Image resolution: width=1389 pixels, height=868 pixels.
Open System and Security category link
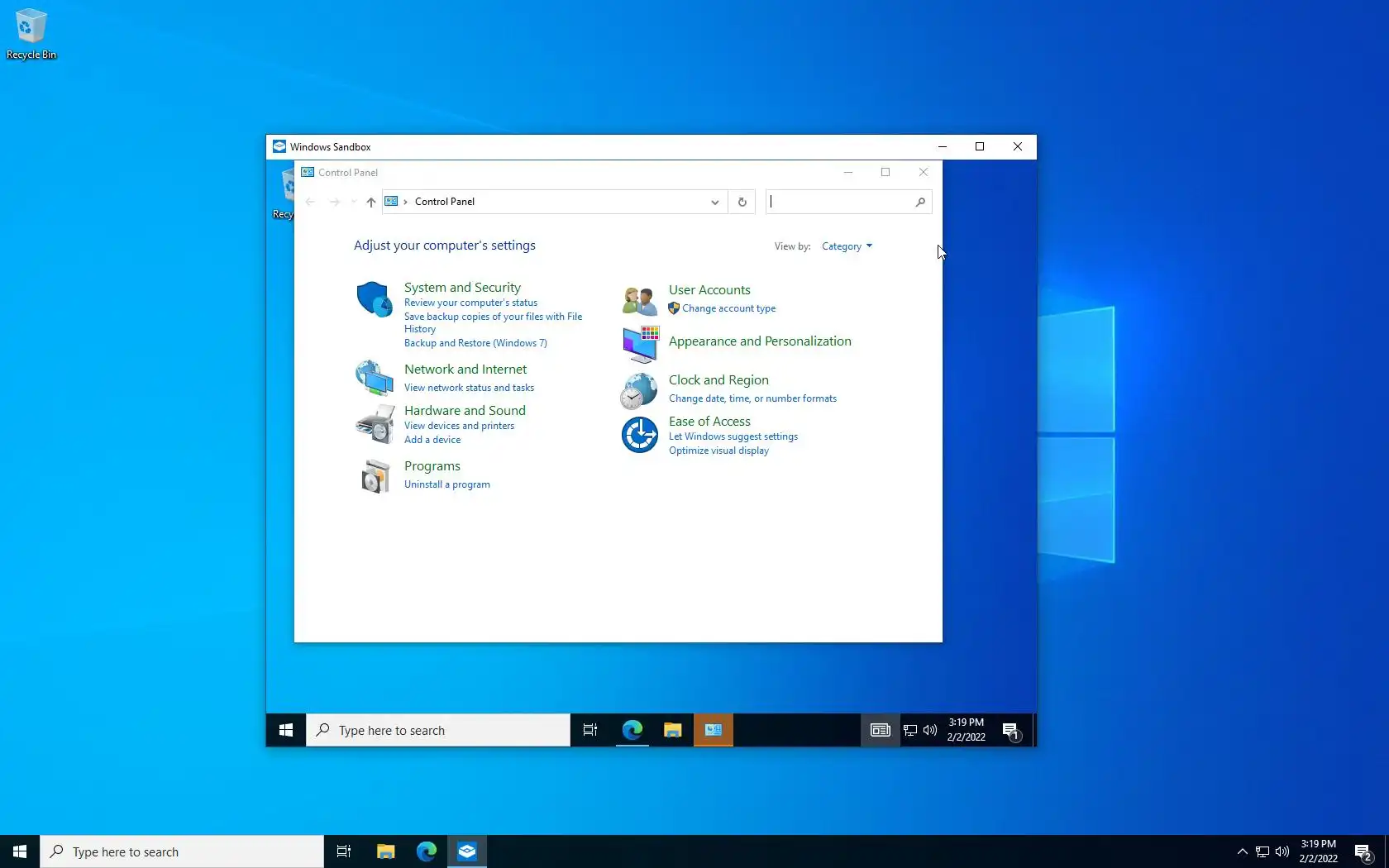(462, 288)
